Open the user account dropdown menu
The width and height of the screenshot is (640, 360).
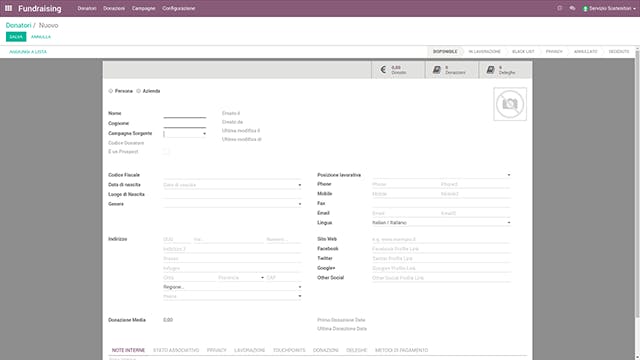pos(610,8)
